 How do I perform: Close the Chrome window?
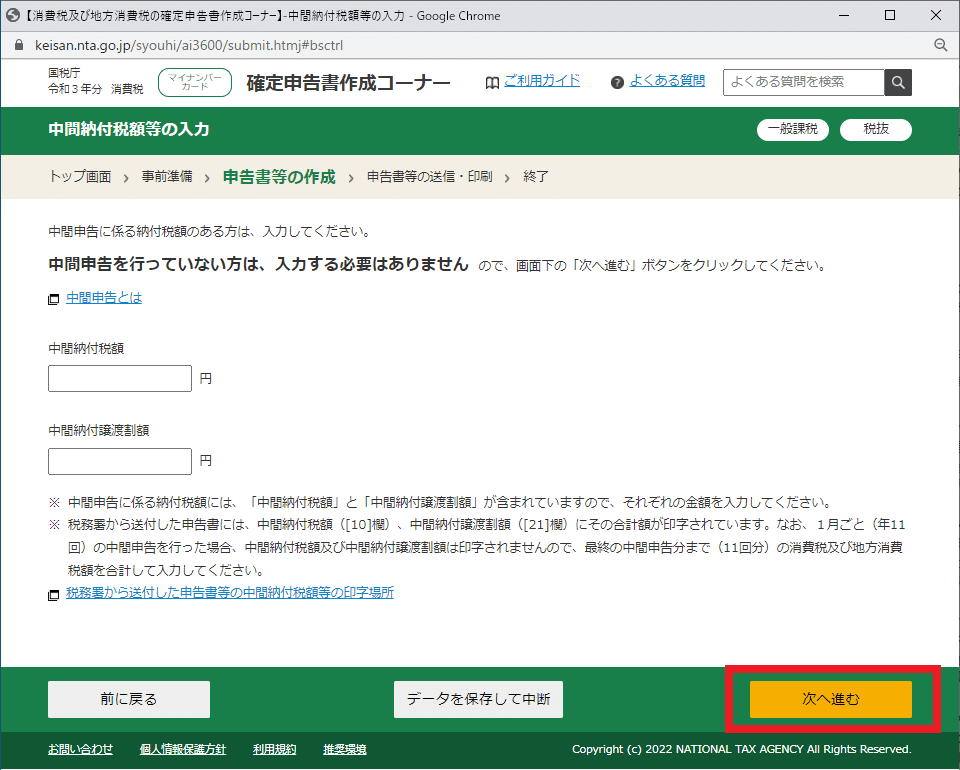tap(936, 15)
